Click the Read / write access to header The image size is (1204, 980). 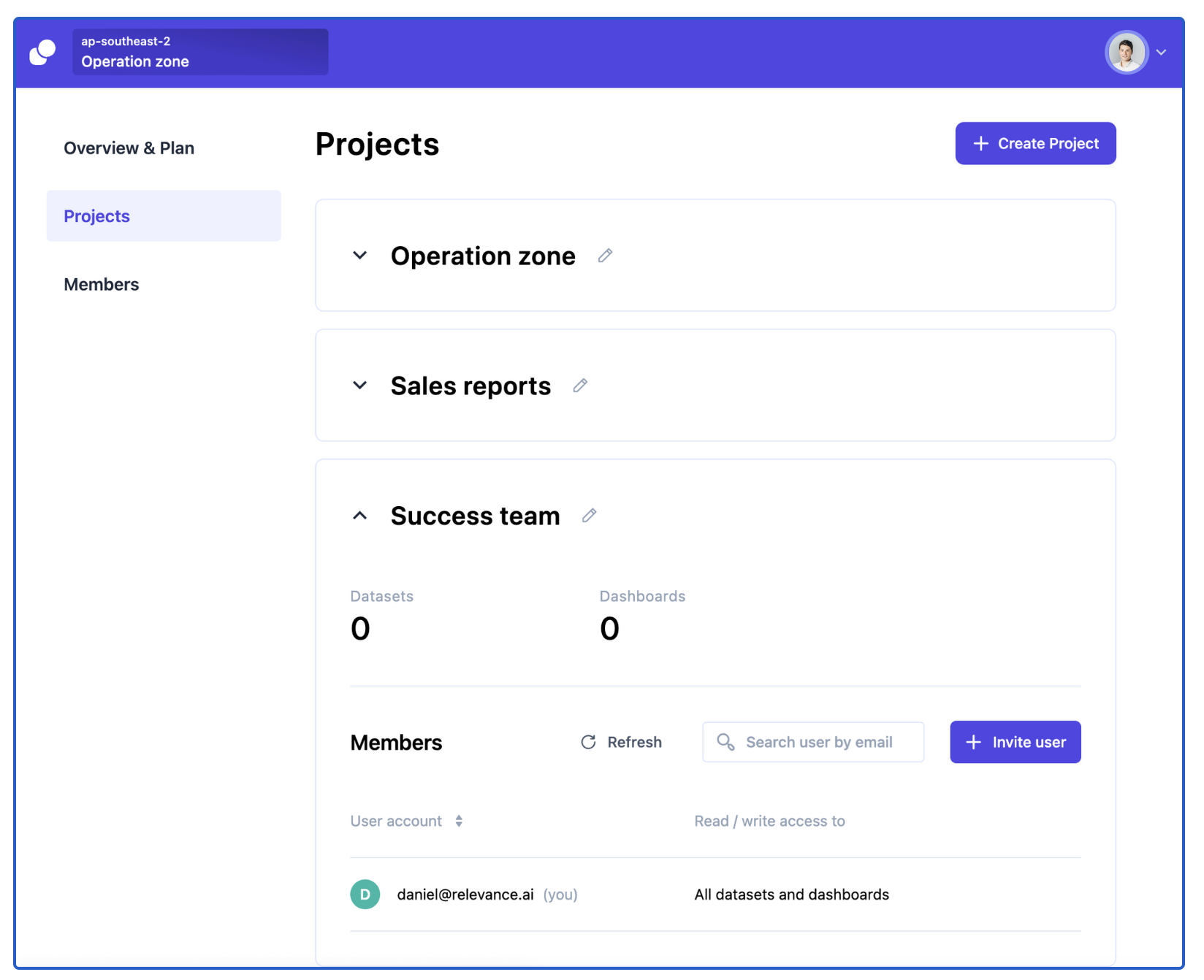[x=769, y=821]
